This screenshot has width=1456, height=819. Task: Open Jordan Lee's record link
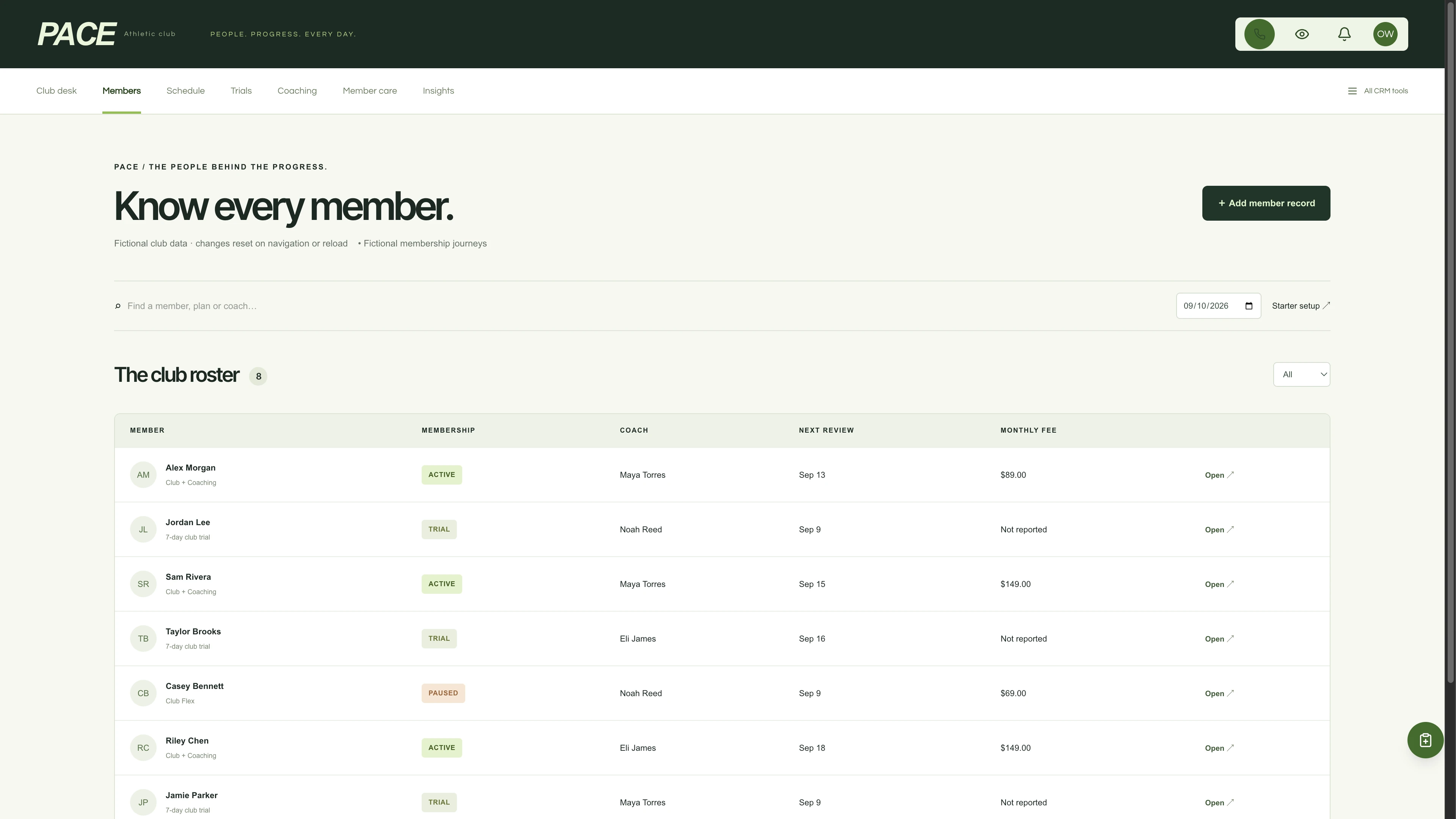(1219, 530)
